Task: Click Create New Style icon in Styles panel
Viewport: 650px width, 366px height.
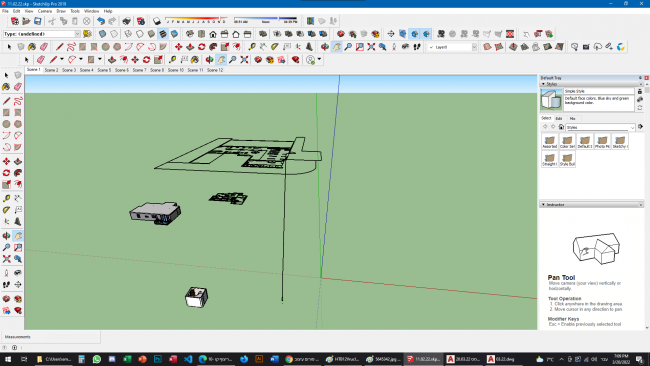Action: (x=640, y=99)
